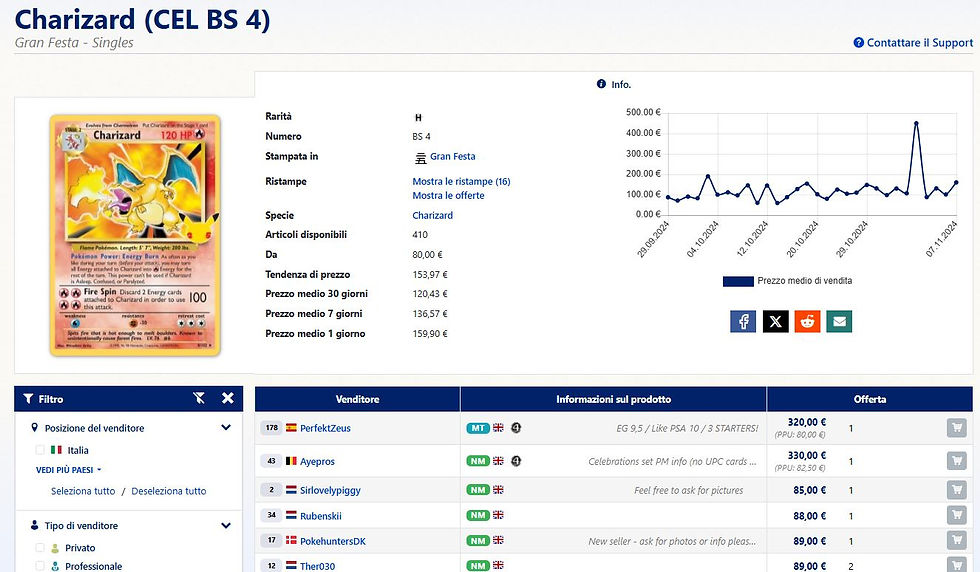Click English language flag in Rubenskii row
Screen dimensions: 980x572
[x=498, y=515]
